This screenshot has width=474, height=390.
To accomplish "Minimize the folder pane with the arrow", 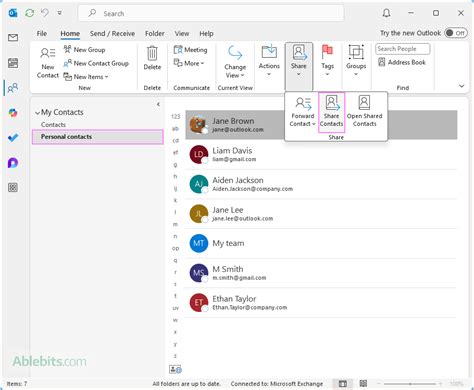I will click(158, 104).
